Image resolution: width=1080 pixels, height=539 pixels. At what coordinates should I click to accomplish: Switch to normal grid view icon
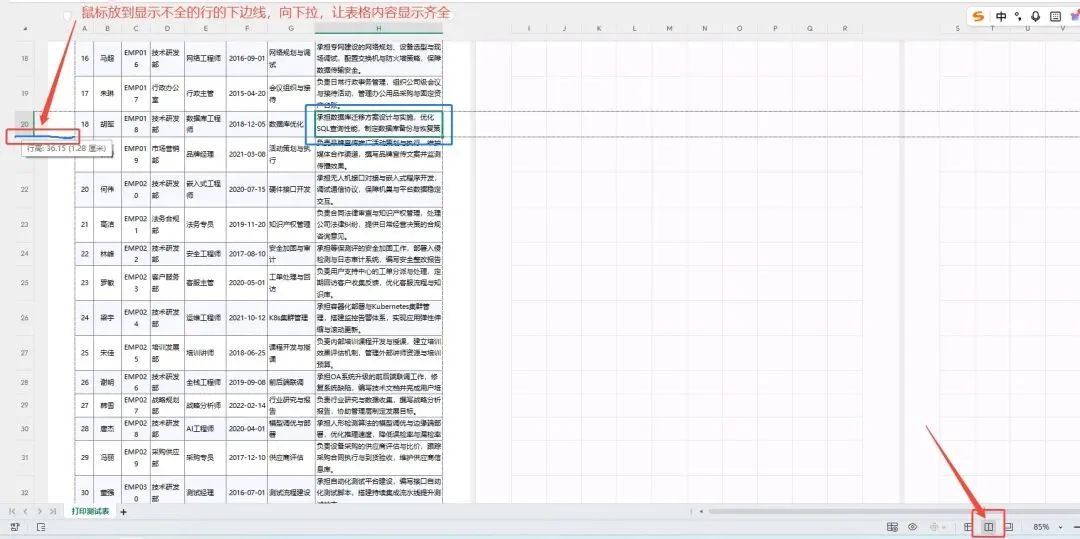(968, 527)
